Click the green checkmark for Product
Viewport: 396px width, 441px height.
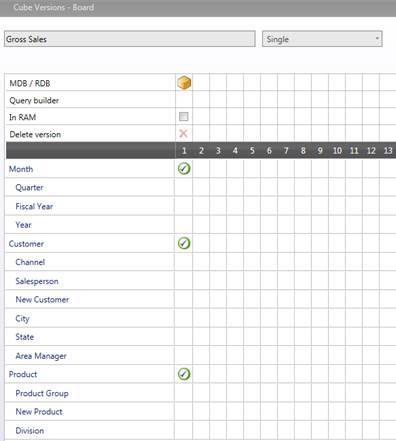pos(184,374)
